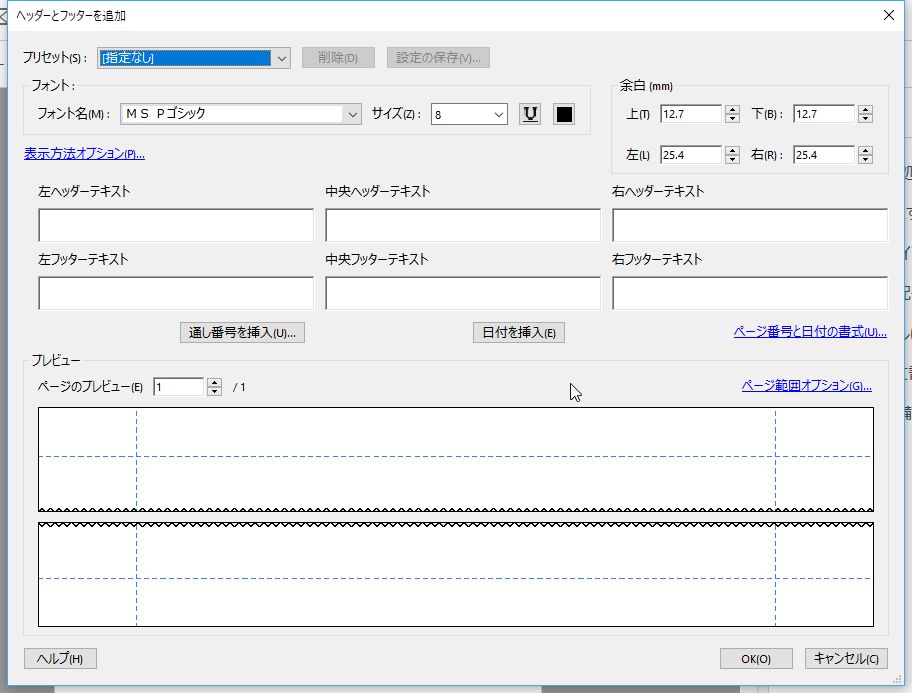Expand the フォント名 font dropdown

[x=241, y=114]
